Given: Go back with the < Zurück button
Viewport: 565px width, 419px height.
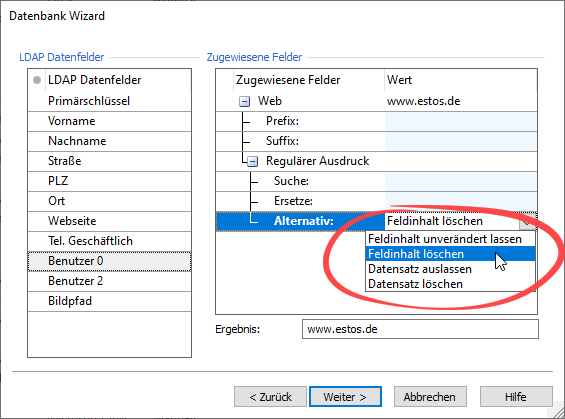Looking at the screenshot, I should [270, 397].
